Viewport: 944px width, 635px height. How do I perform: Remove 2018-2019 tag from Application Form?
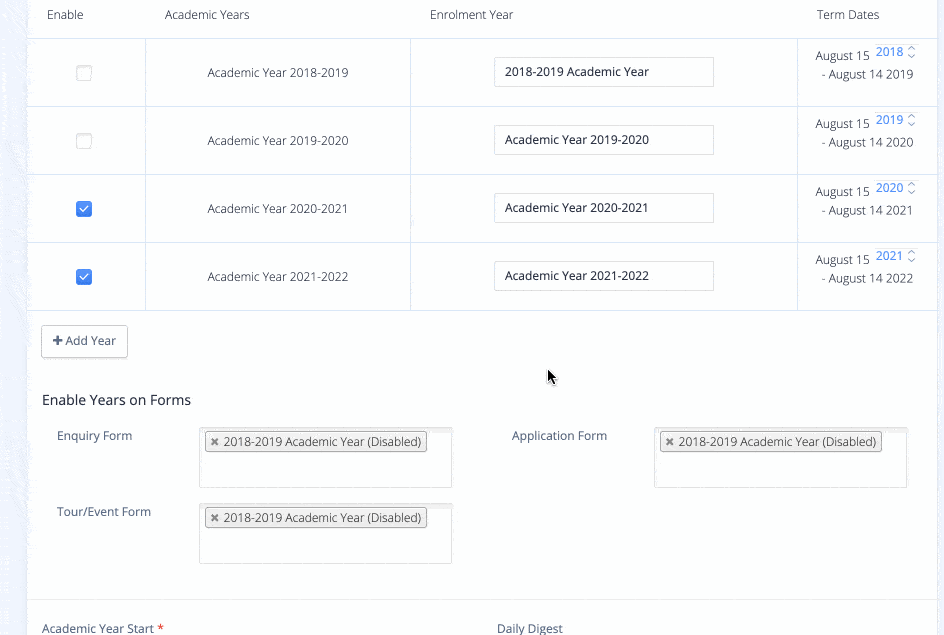(669, 442)
